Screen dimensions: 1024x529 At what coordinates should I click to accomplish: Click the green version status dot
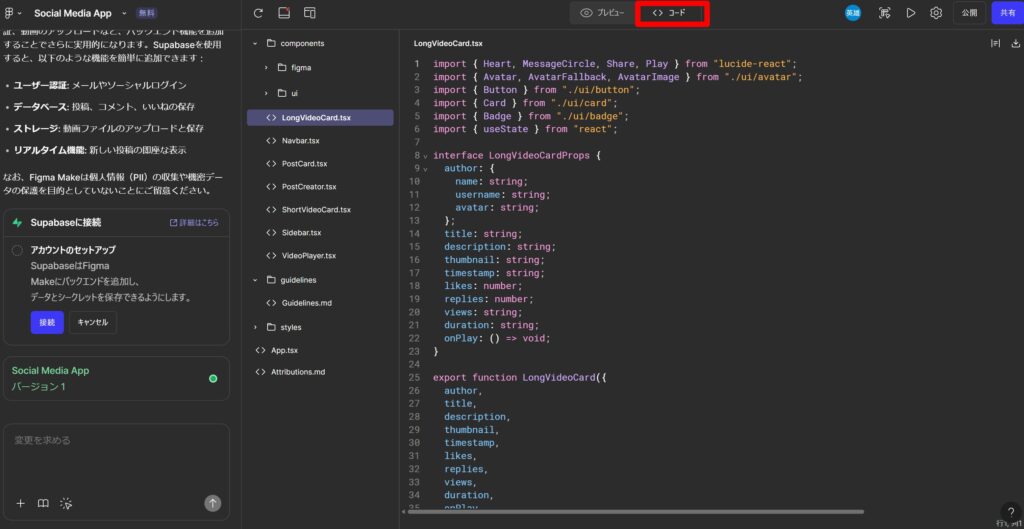(x=213, y=378)
